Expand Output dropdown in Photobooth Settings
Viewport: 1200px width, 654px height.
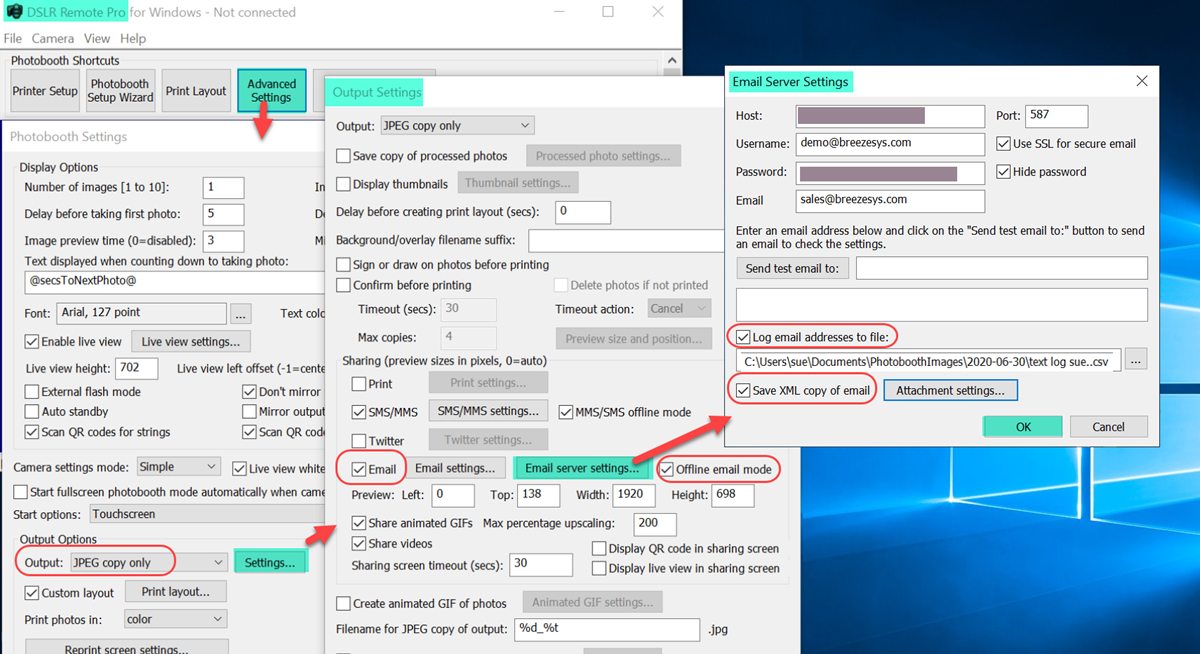148,562
